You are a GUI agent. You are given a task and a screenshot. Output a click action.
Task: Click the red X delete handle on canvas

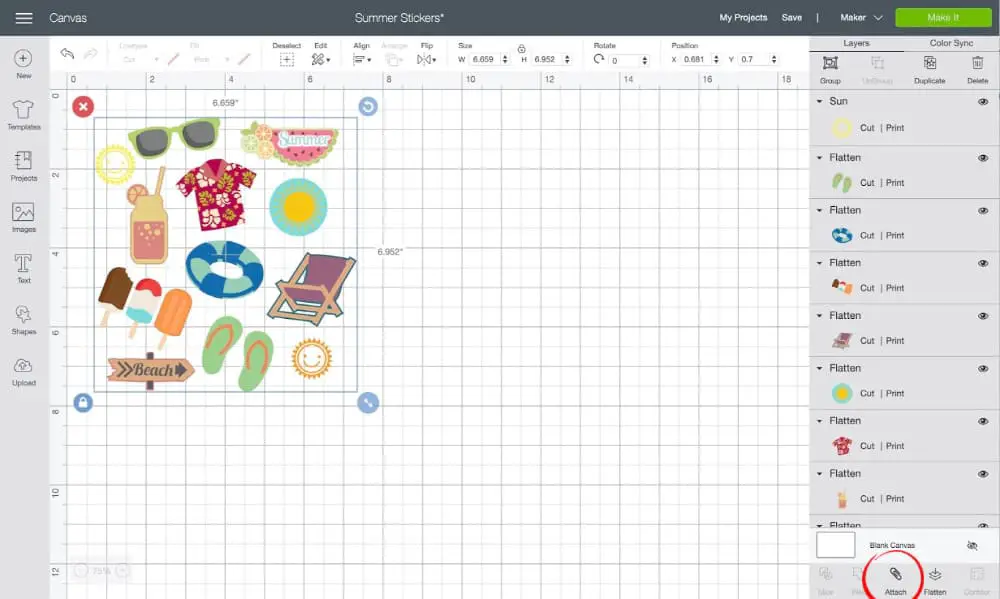(x=83, y=107)
